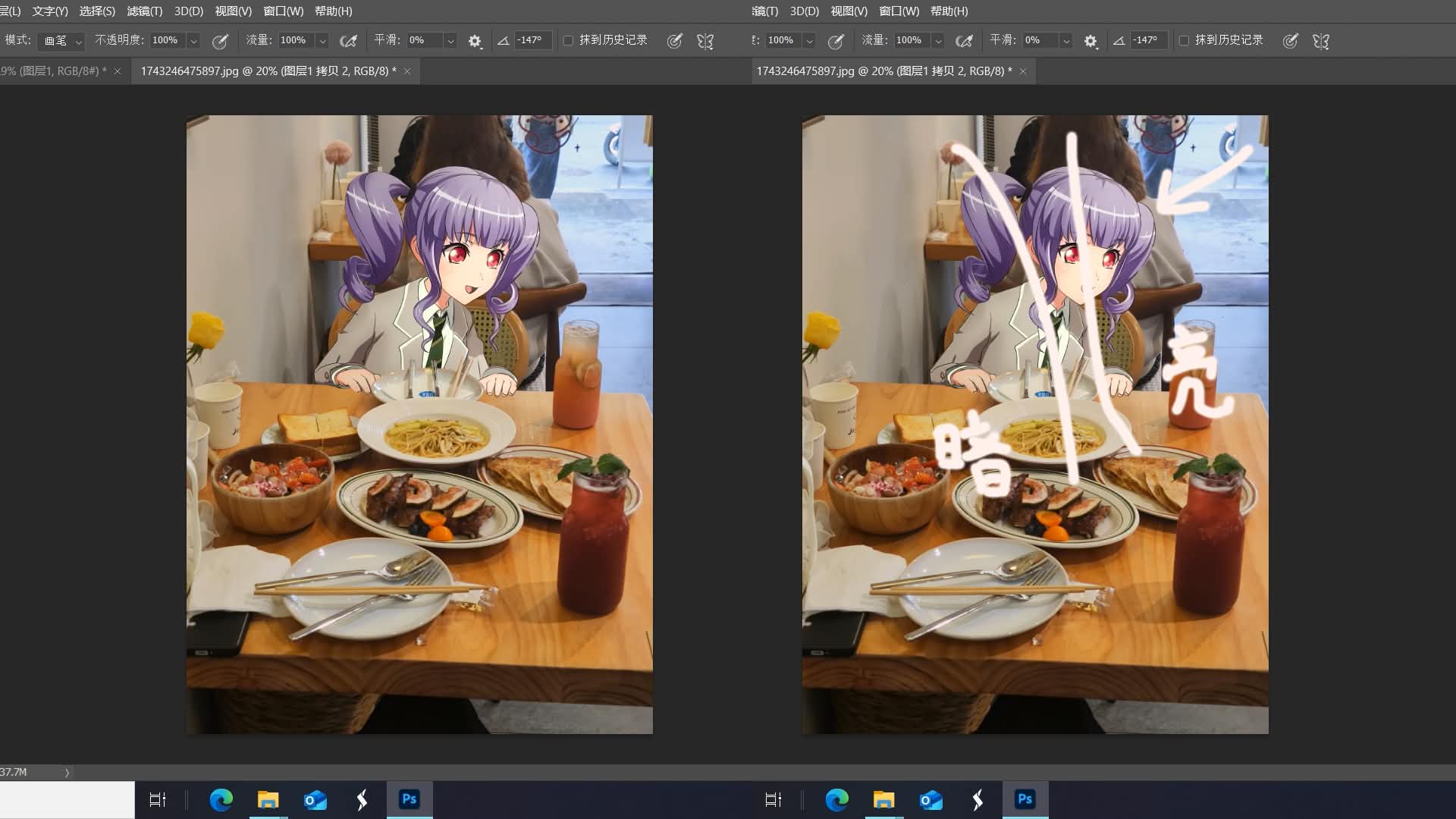Toggle opacity pen pressure icon in right window
Viewport: 1456px width, 819px height.
coord(836,41)
